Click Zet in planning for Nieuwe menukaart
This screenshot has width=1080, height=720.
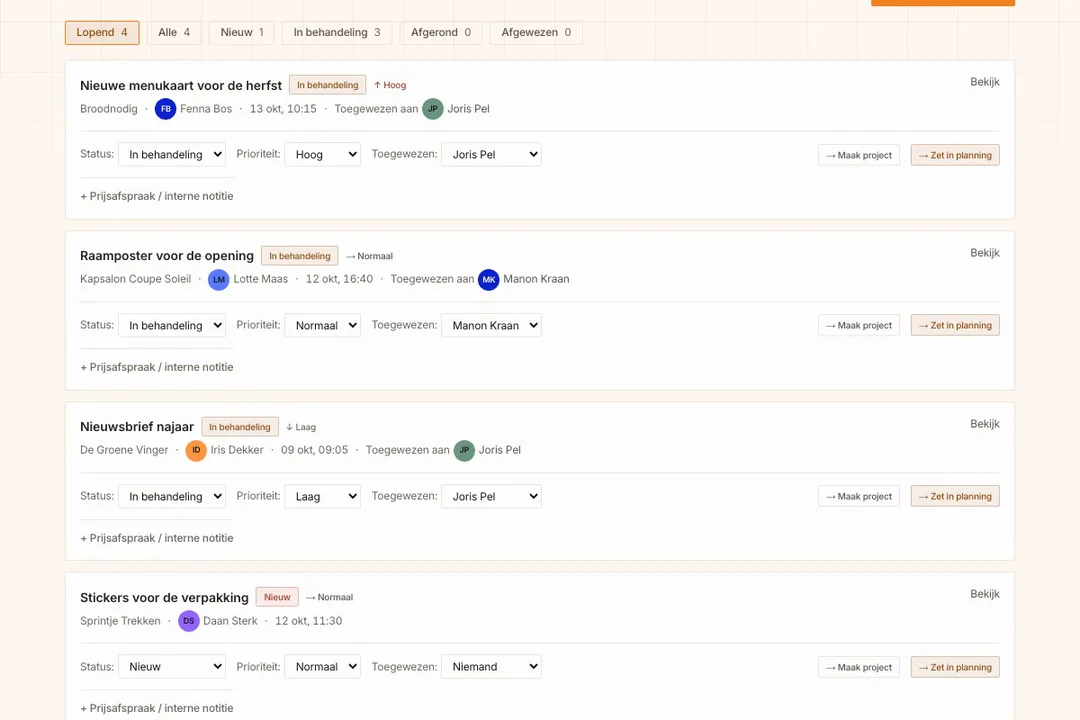pos(955,155)
